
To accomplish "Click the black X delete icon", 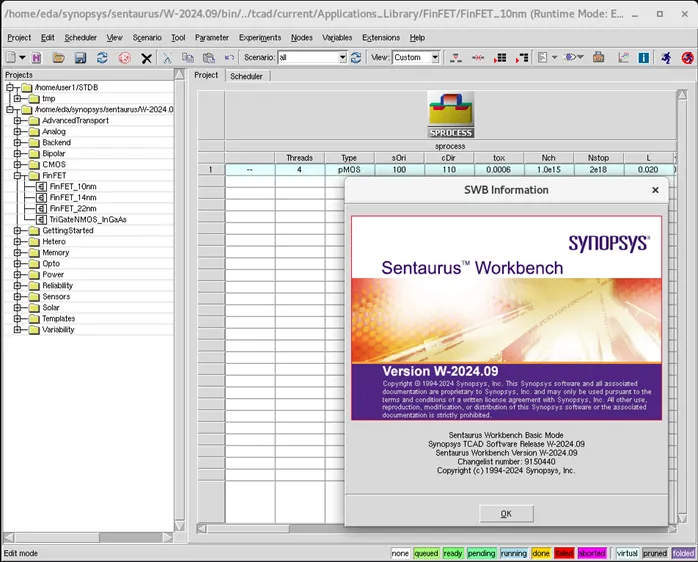I will click(x=146, y=58).
